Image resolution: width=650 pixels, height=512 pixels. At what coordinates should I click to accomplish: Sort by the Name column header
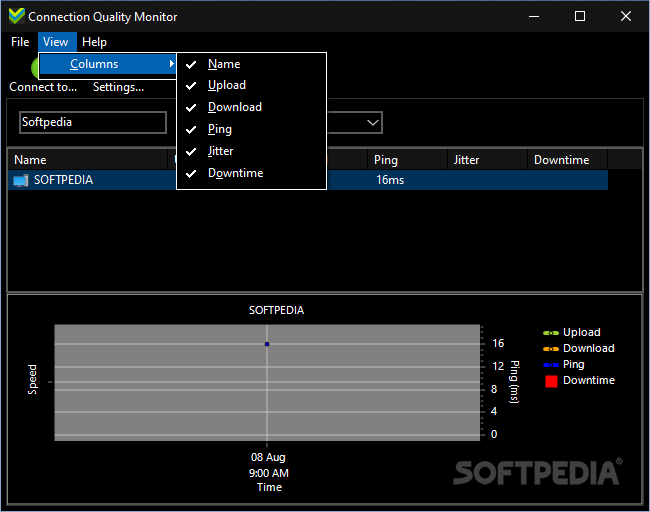pos(87,160)
